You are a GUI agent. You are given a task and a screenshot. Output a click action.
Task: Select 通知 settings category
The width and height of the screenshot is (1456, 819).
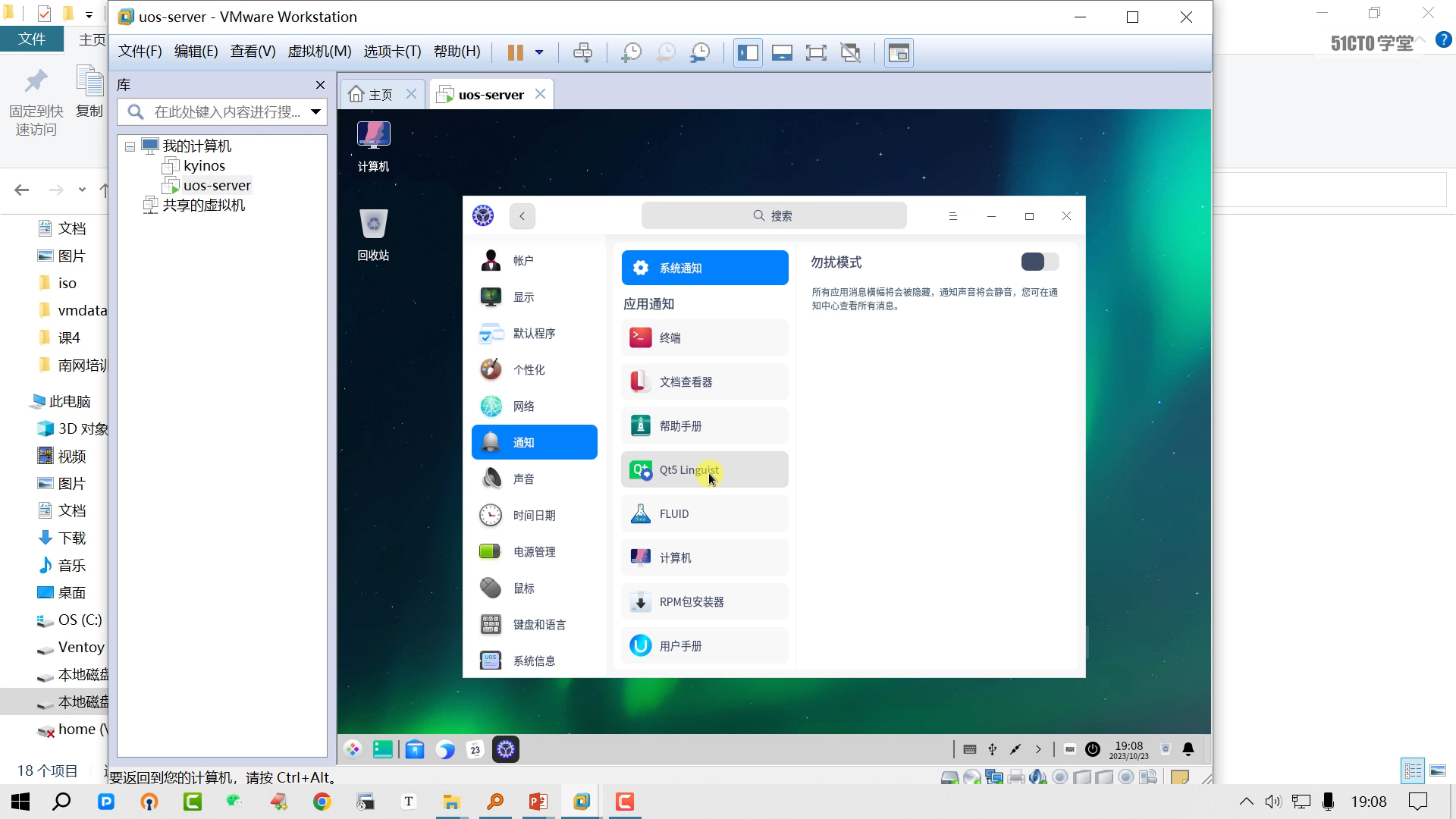coord(535,442)
